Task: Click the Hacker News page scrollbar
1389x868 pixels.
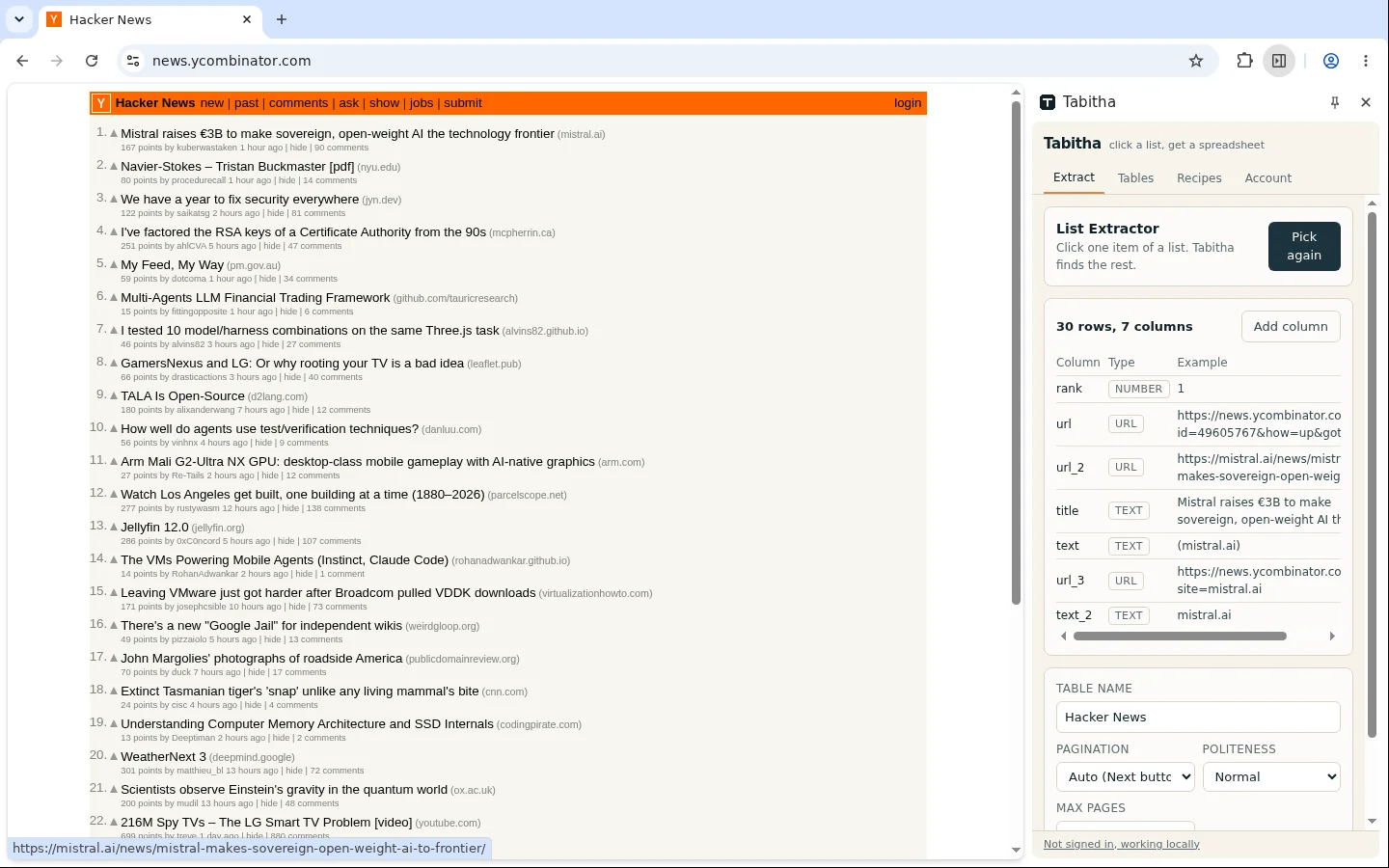Action: point(1016,352)
